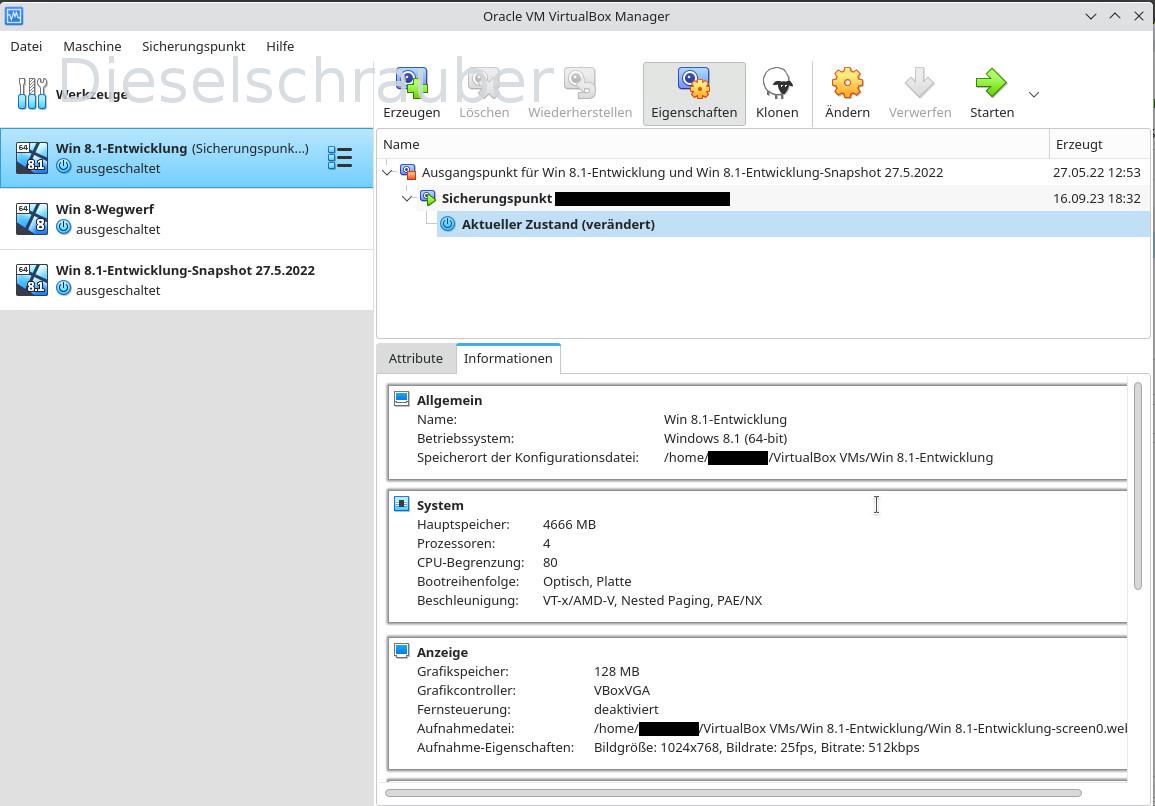Sort by the Name column header
Viewport: 1155px width, 806px height.
click(712, 144)
